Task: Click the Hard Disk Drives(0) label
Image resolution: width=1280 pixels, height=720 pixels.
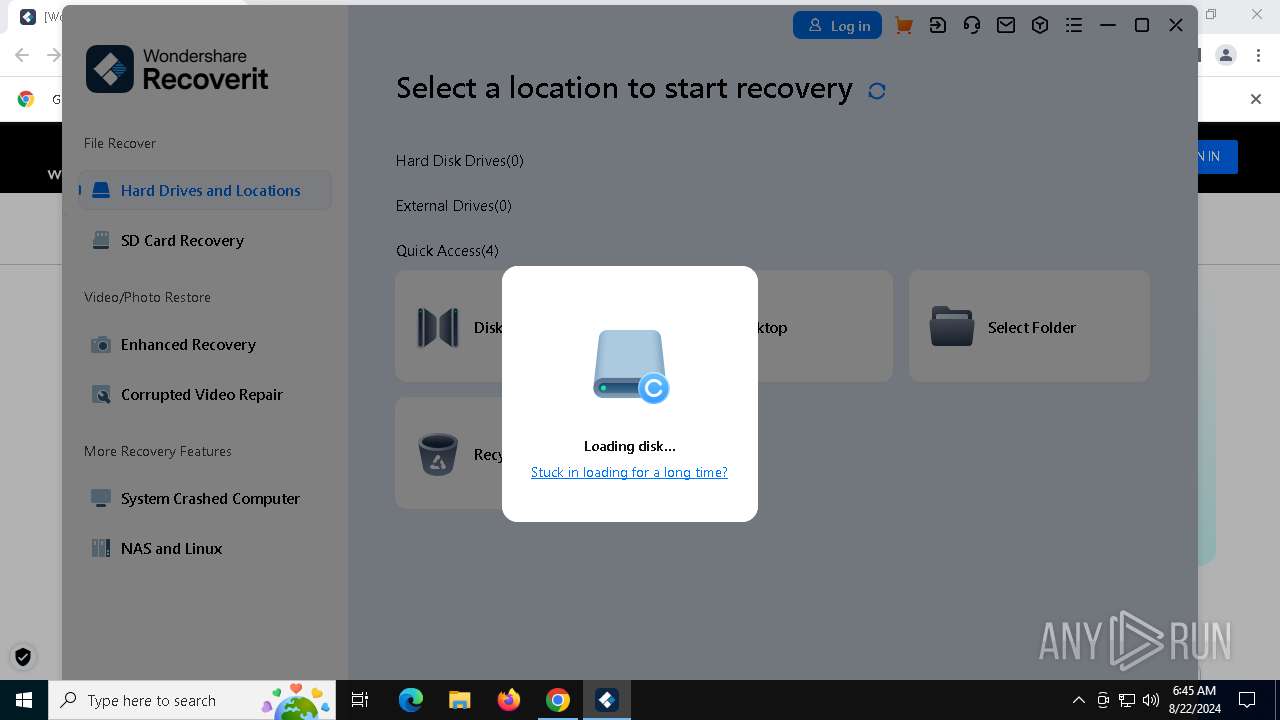Action: coord(459,160)
